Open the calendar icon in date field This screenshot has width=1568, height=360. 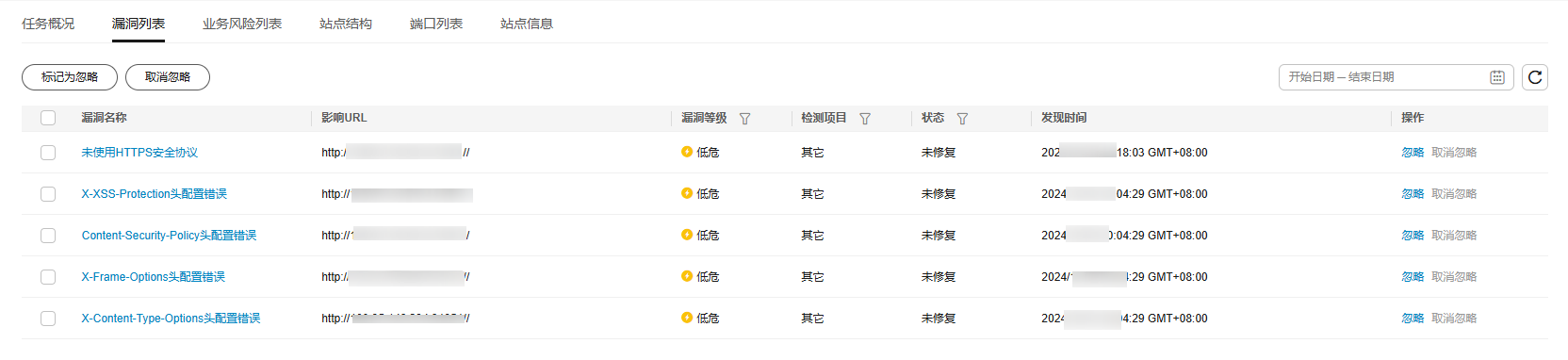1496,77
